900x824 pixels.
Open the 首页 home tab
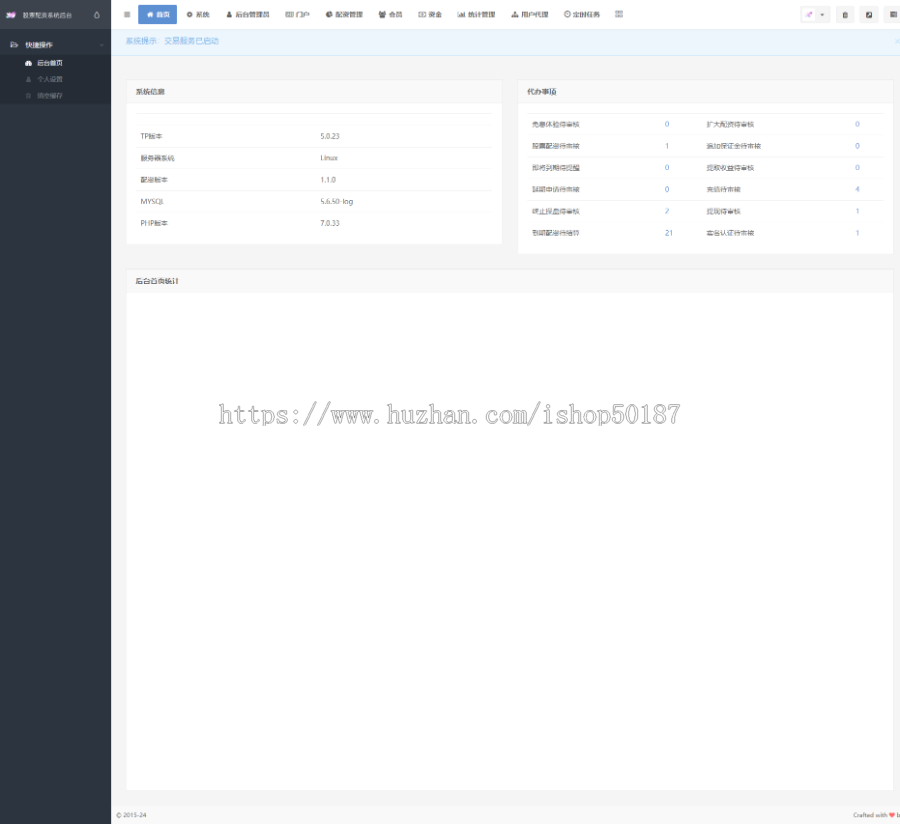tap(157, 14)
